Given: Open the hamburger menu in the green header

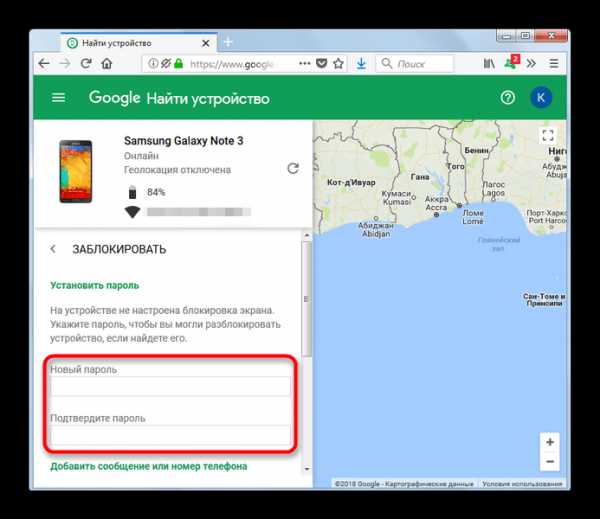Looking at the screenshot, I should click(x=59, y=98).
